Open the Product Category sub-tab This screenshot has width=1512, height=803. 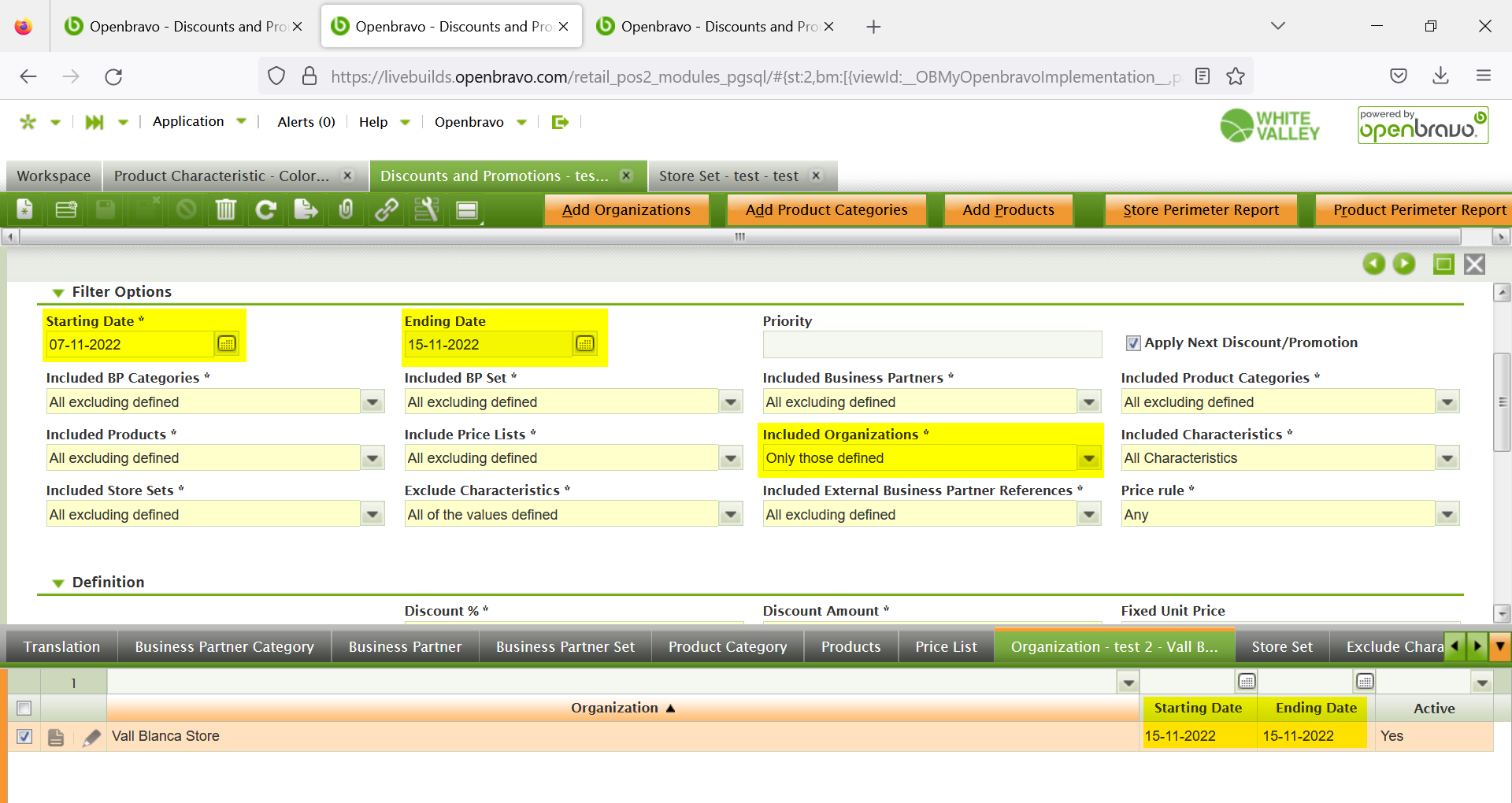(x=727, y=647)
